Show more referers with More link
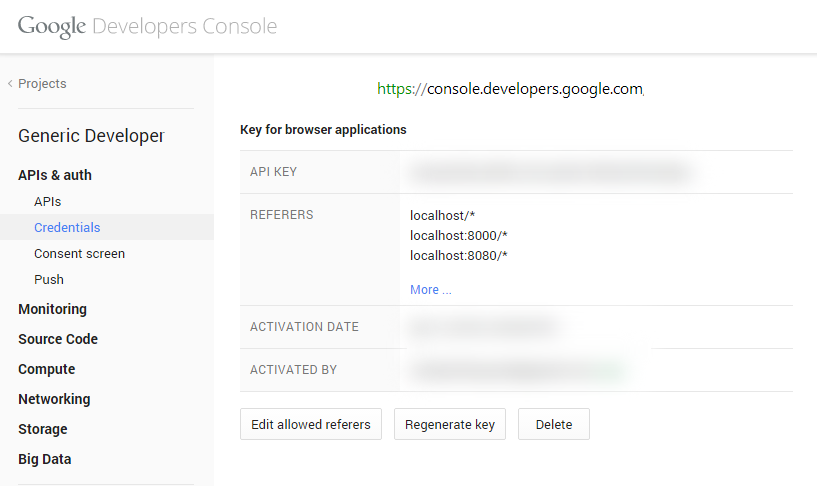The width and height of the screenshot is (817, 486). click(430, 290)
